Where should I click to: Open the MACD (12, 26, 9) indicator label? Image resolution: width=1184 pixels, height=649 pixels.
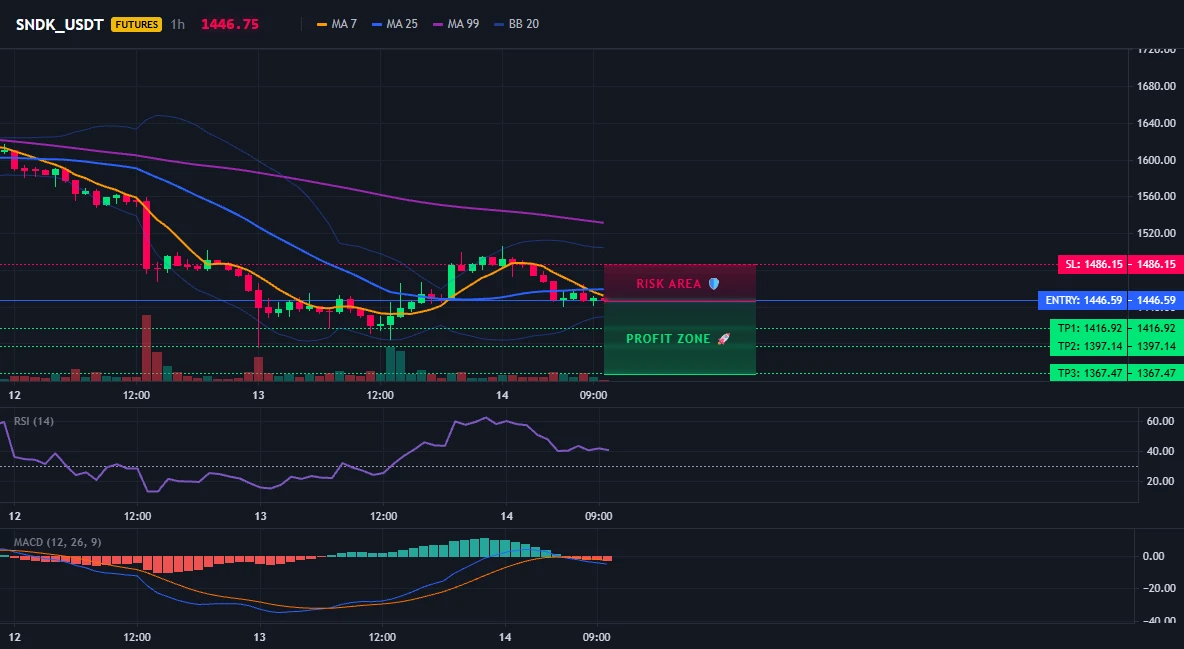pos(57,542)
